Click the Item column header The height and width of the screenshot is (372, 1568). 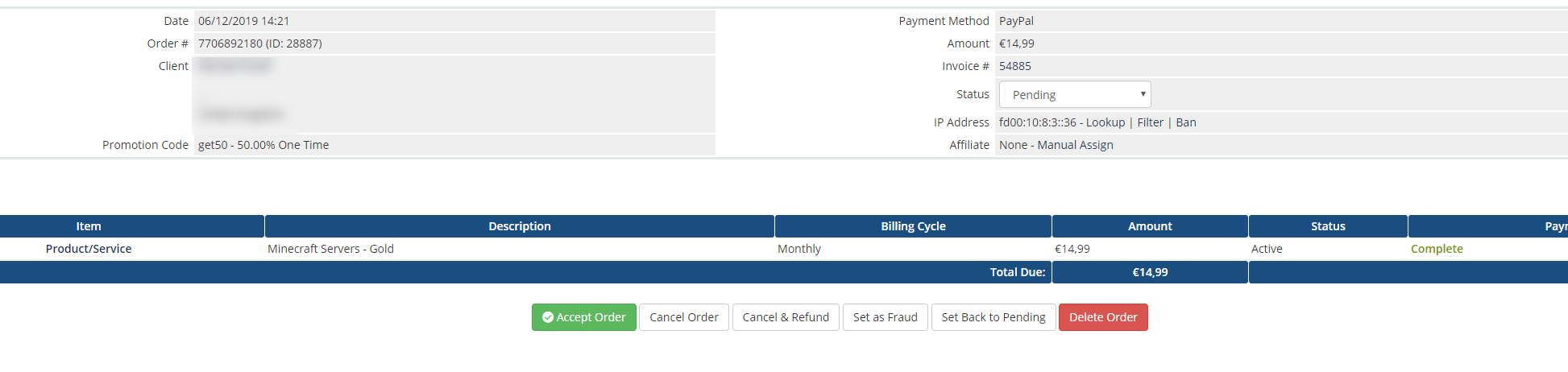coord(89,226)
